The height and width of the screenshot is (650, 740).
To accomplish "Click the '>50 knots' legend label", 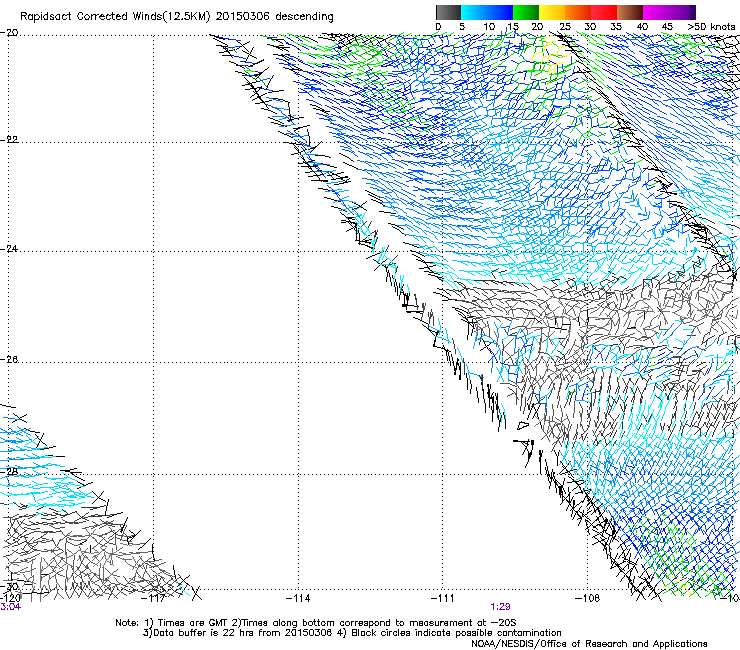I will coord(711,27).
